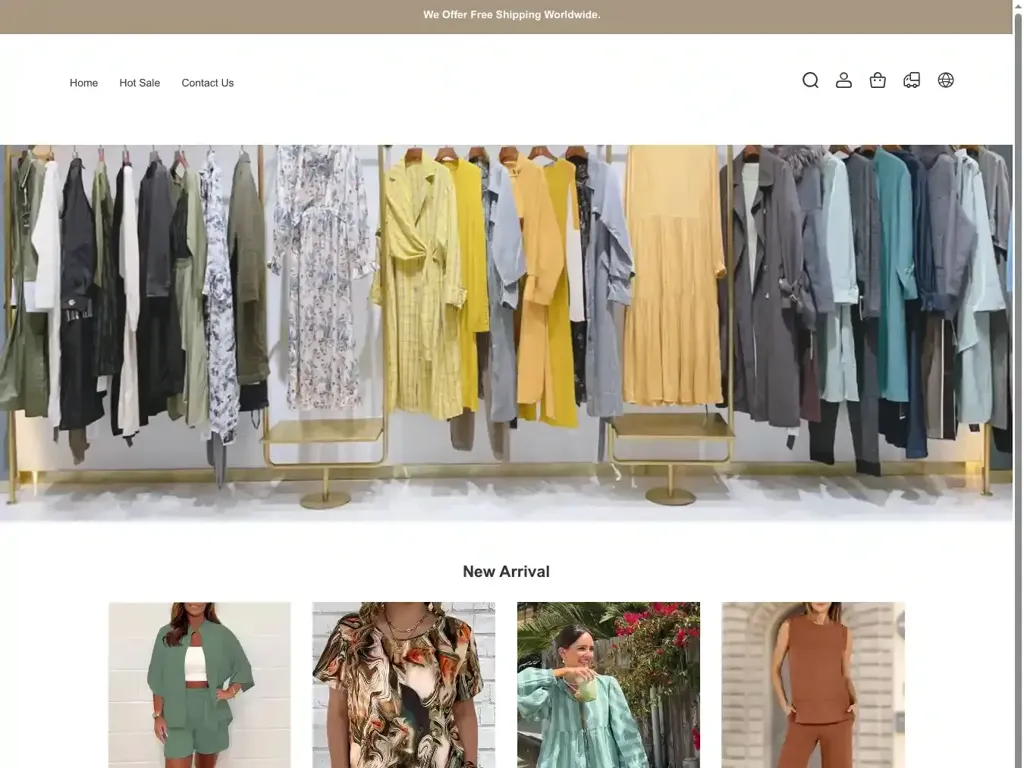
Task: Open the Hot Sale menu item
Action: coord(139,83)
